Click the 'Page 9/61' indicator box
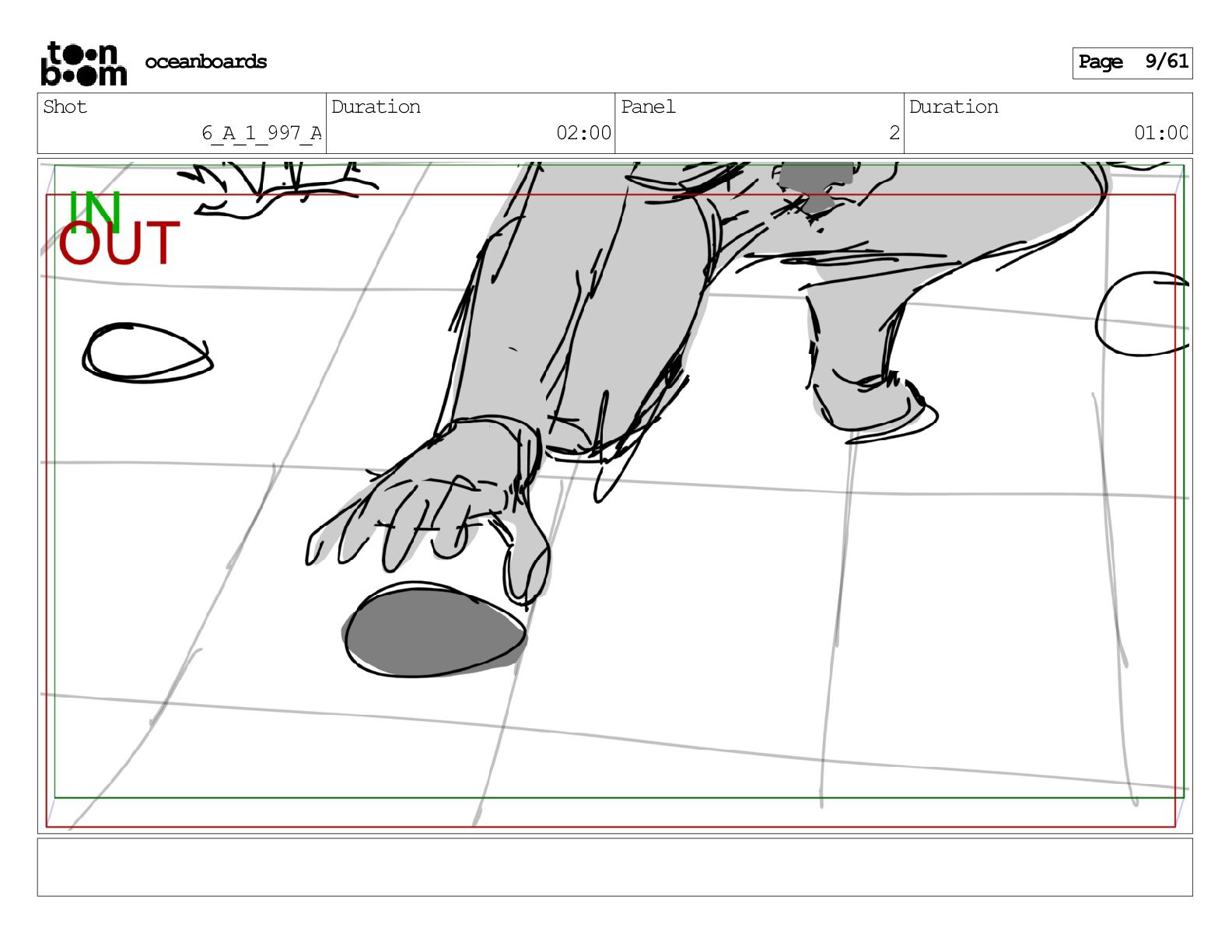 (x=1132, y=62)
